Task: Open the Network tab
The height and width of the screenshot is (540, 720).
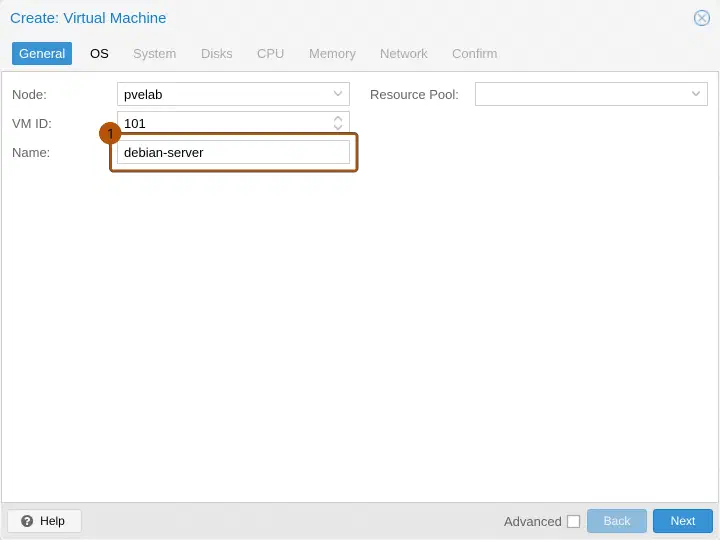Action: coord(404,53)
